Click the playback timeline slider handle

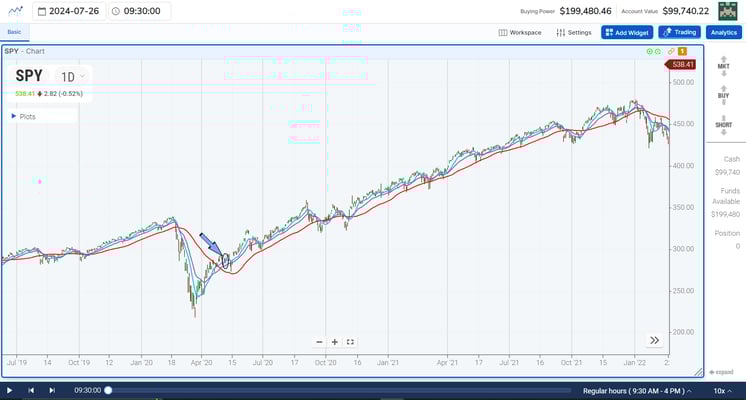tap(108, 390)
